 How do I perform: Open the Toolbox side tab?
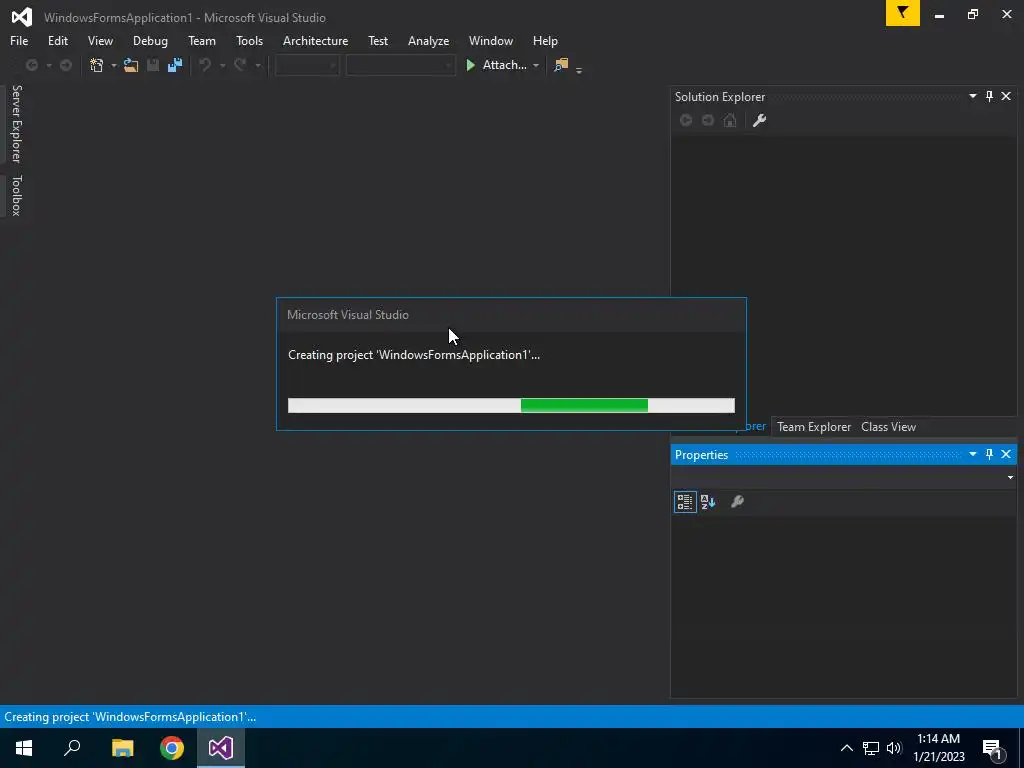[x=16, y=195]
